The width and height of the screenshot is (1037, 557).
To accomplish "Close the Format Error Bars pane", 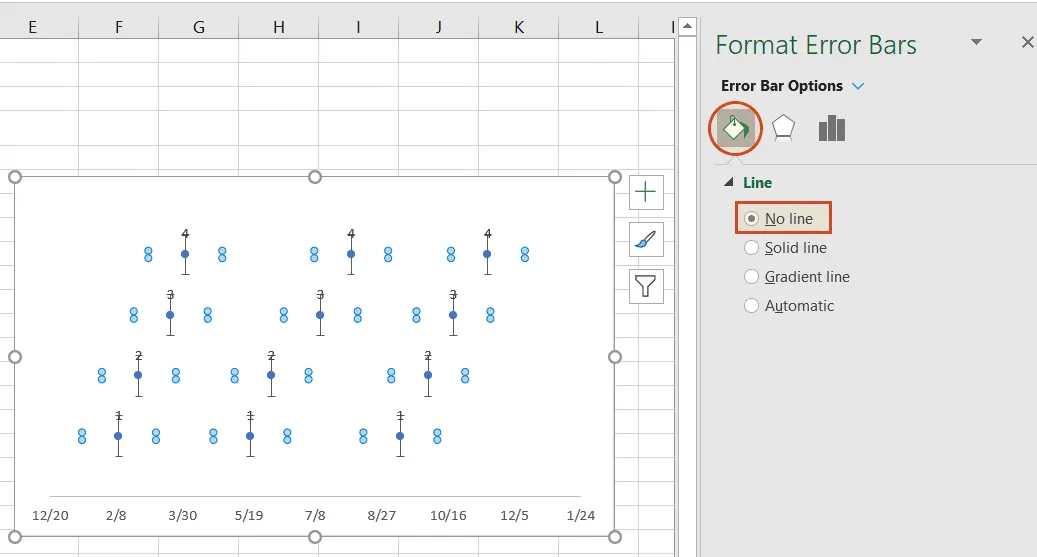I will [1027, 42].
